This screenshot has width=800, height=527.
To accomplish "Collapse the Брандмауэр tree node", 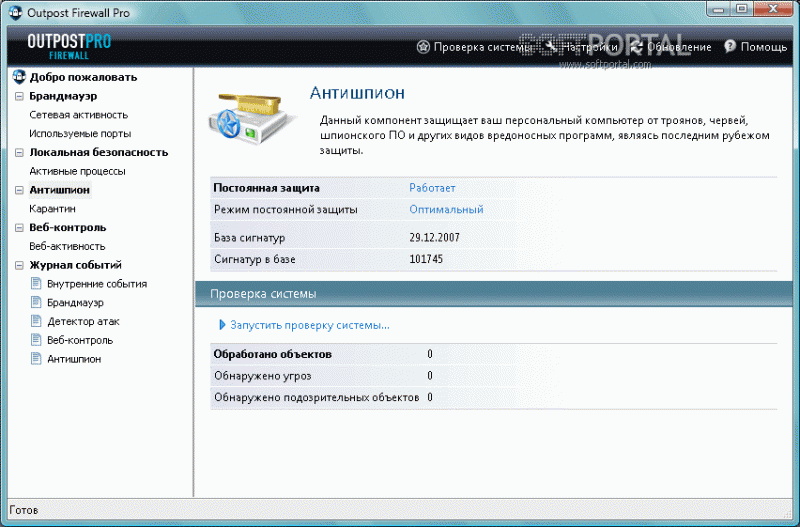I will click(x=19, y=96).
